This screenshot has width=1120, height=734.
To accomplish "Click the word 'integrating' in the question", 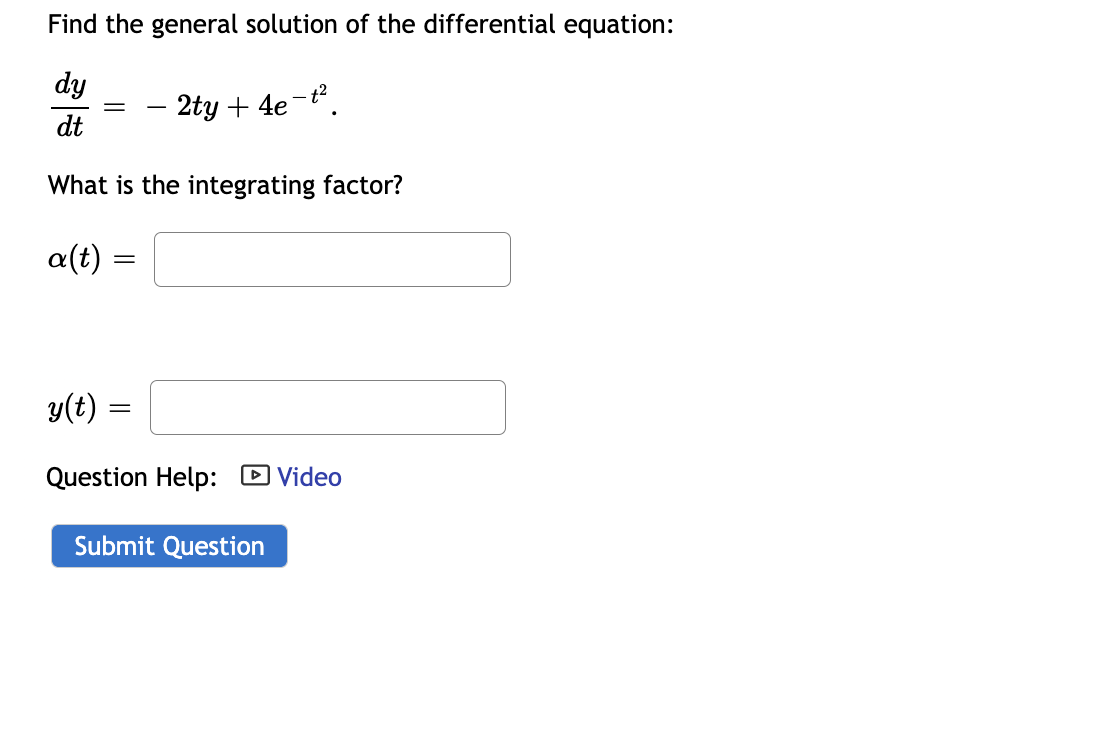I will [251, 186].
